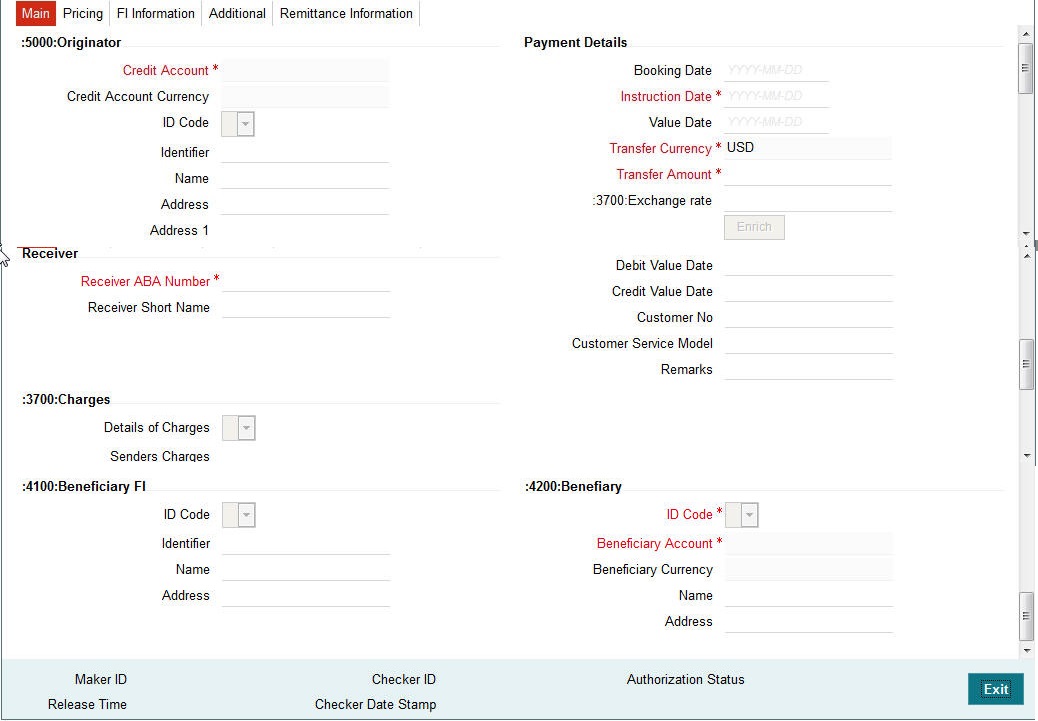
Task: Click the Beneficiary Currency field
Action: (808, 569)
